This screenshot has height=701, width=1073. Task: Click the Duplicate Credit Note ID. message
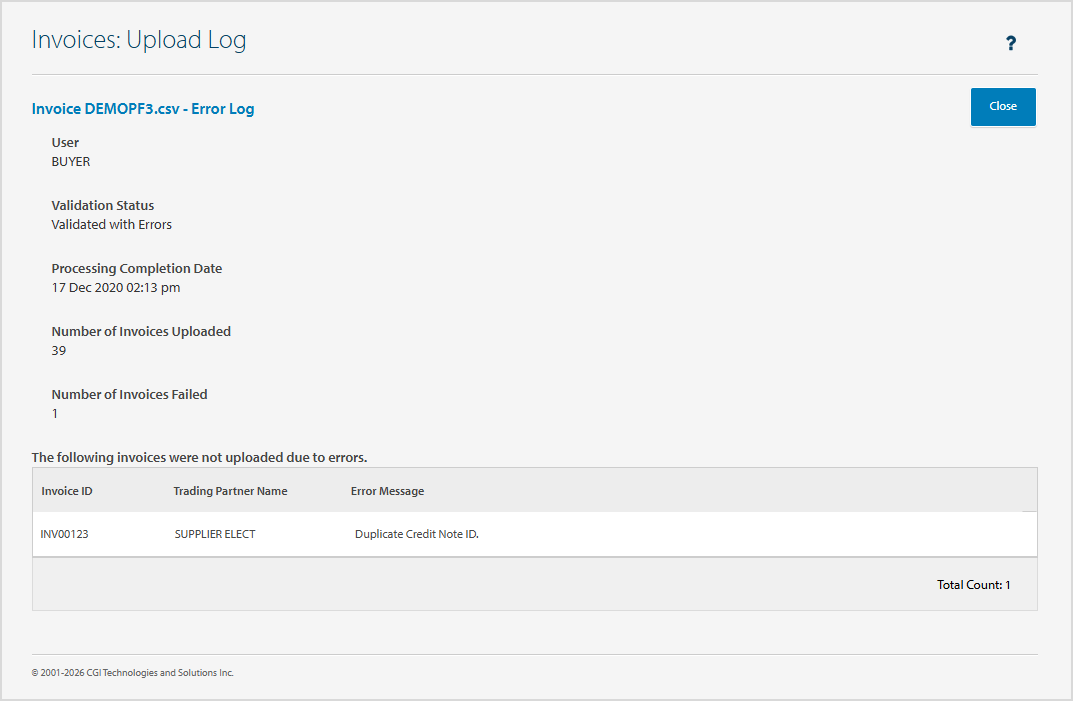coord(417,534)
